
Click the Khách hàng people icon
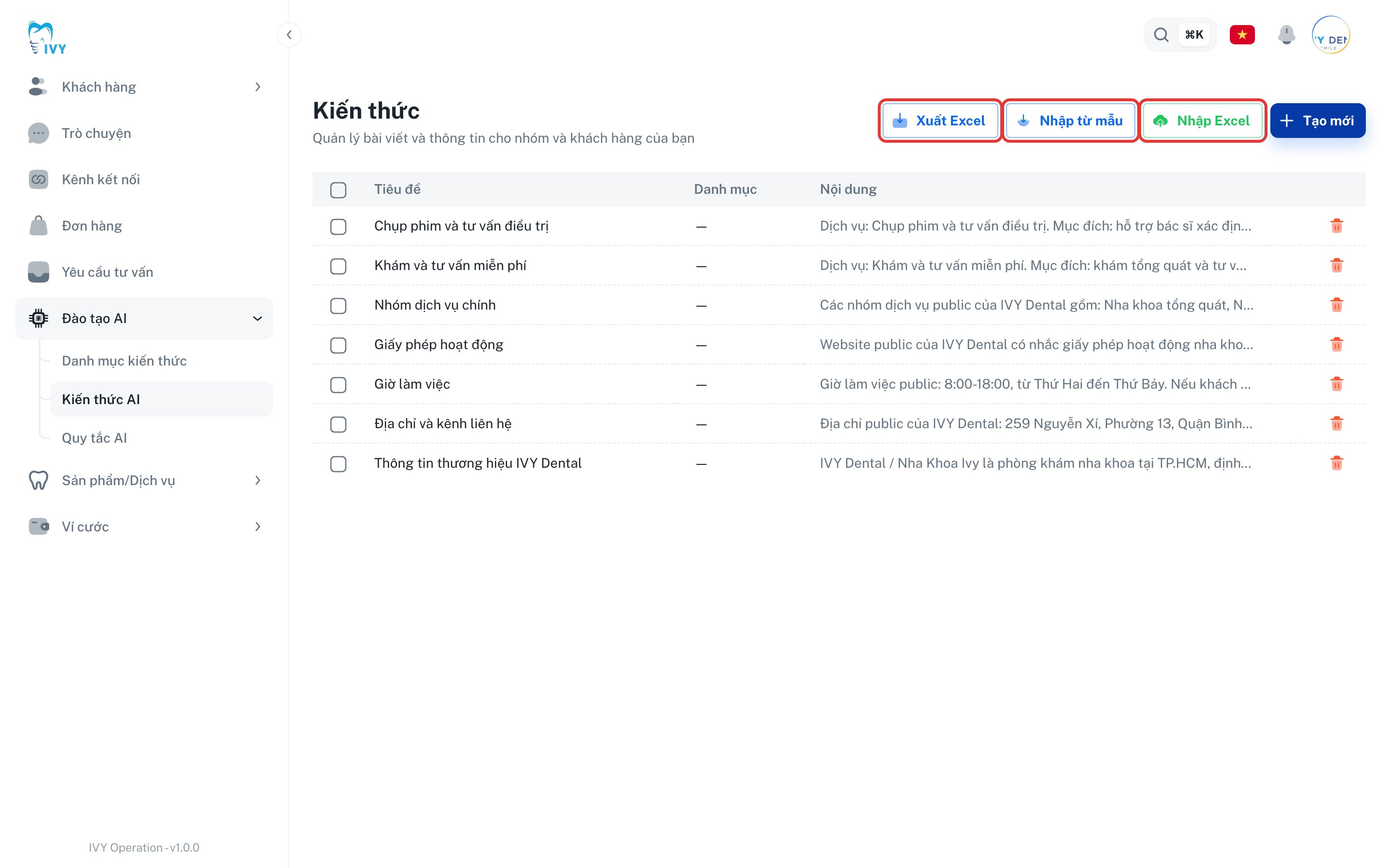[x=38, y=87]
